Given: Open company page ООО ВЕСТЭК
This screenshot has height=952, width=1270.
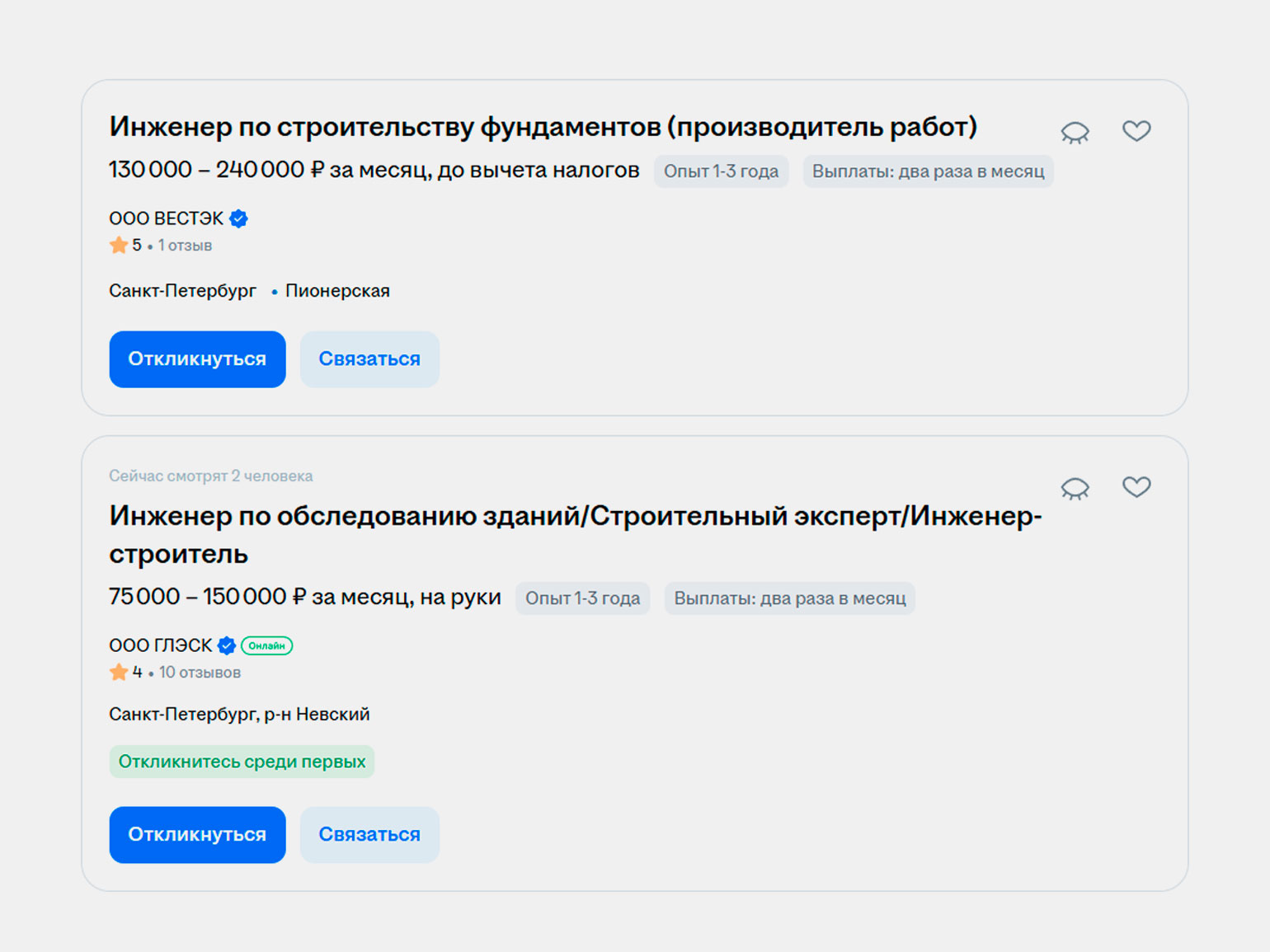Looking at the screenshot, I should (x=166, y=218).
